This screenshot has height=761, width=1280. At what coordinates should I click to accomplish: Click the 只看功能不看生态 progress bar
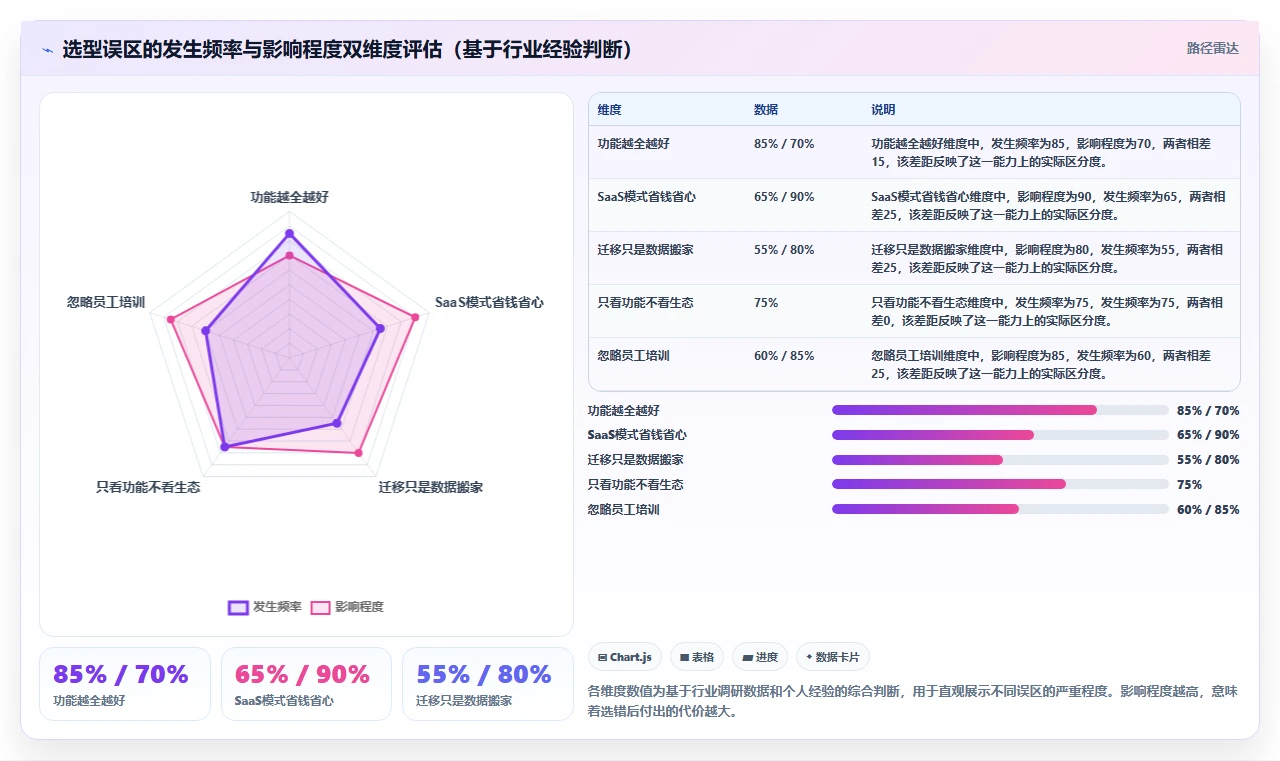coord(1000,485)
